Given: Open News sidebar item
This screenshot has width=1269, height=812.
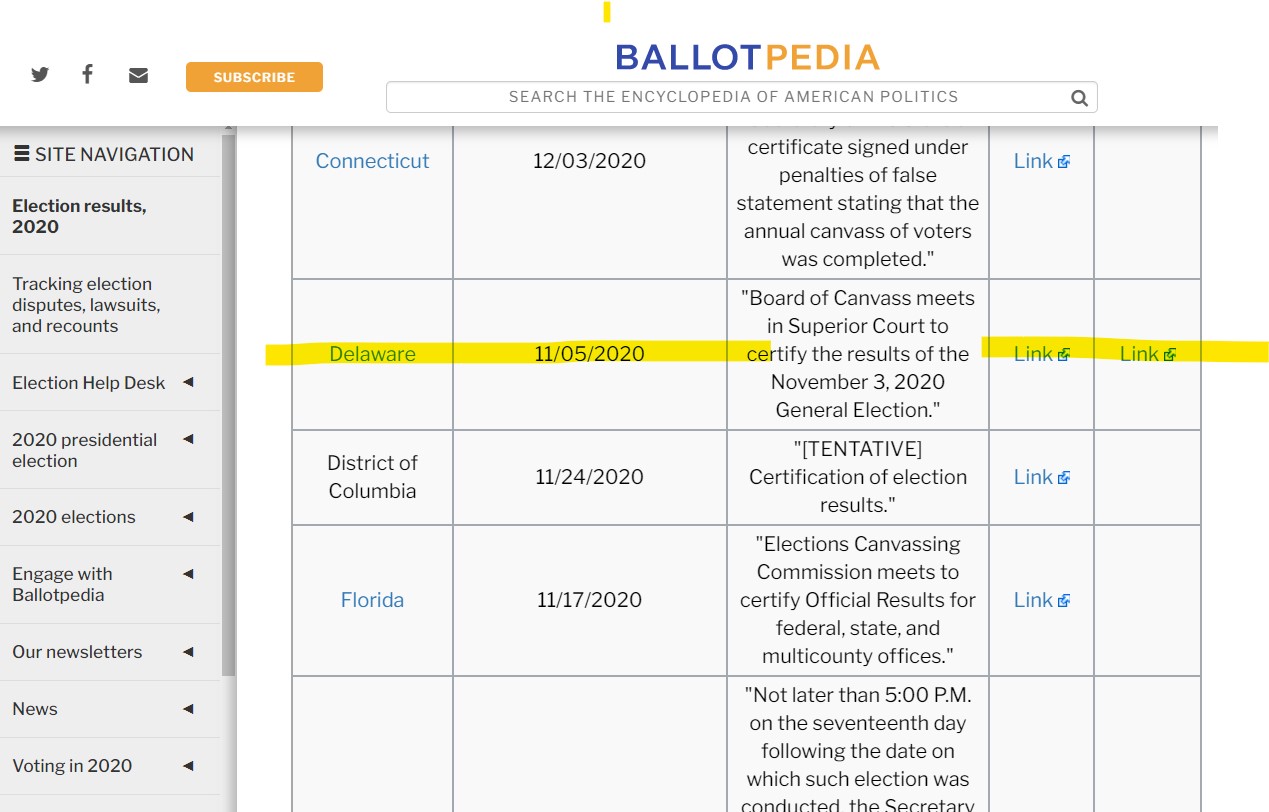Looking at the screenshot, I should (35, 709).
